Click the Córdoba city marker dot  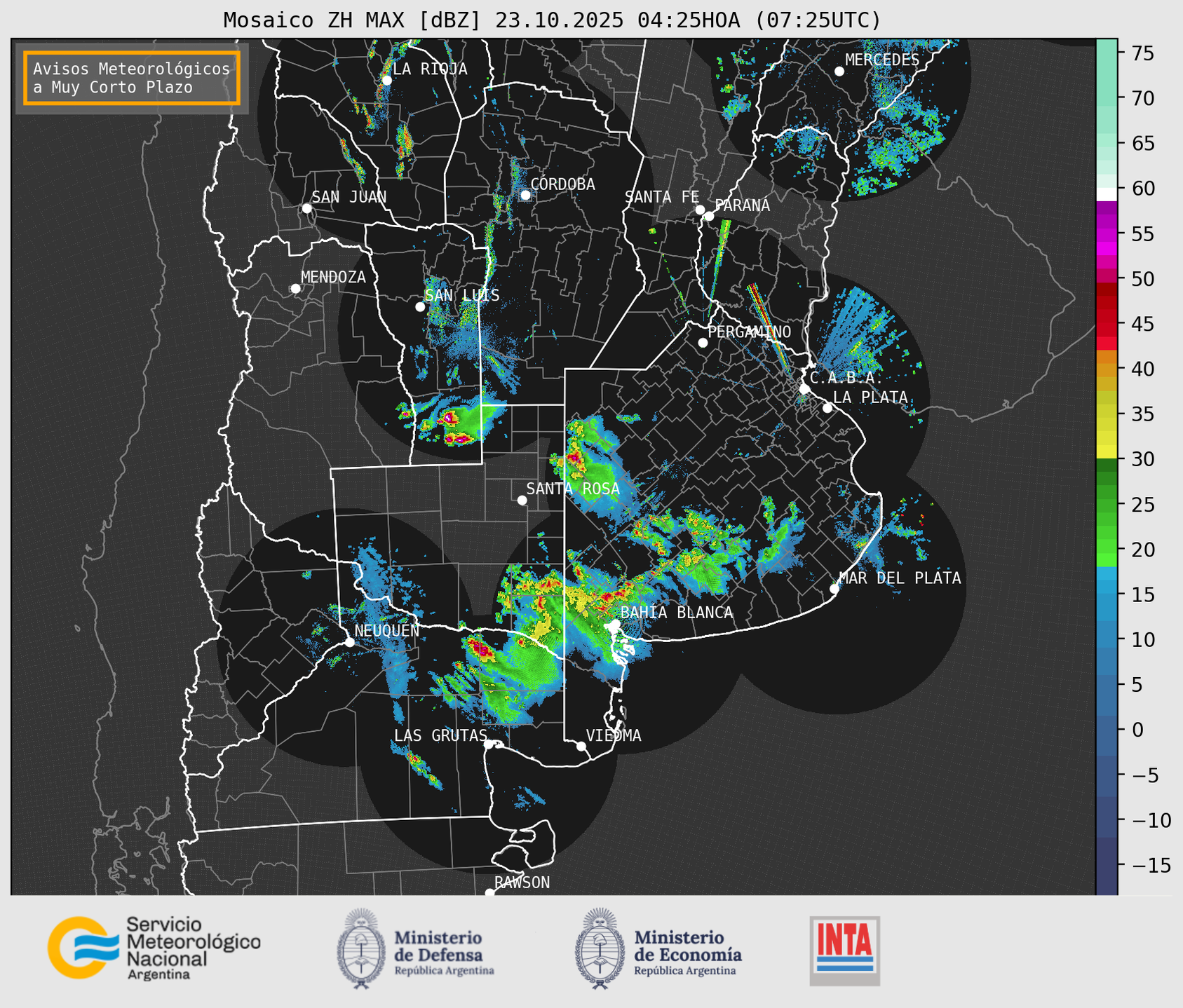tap(525, 195)
